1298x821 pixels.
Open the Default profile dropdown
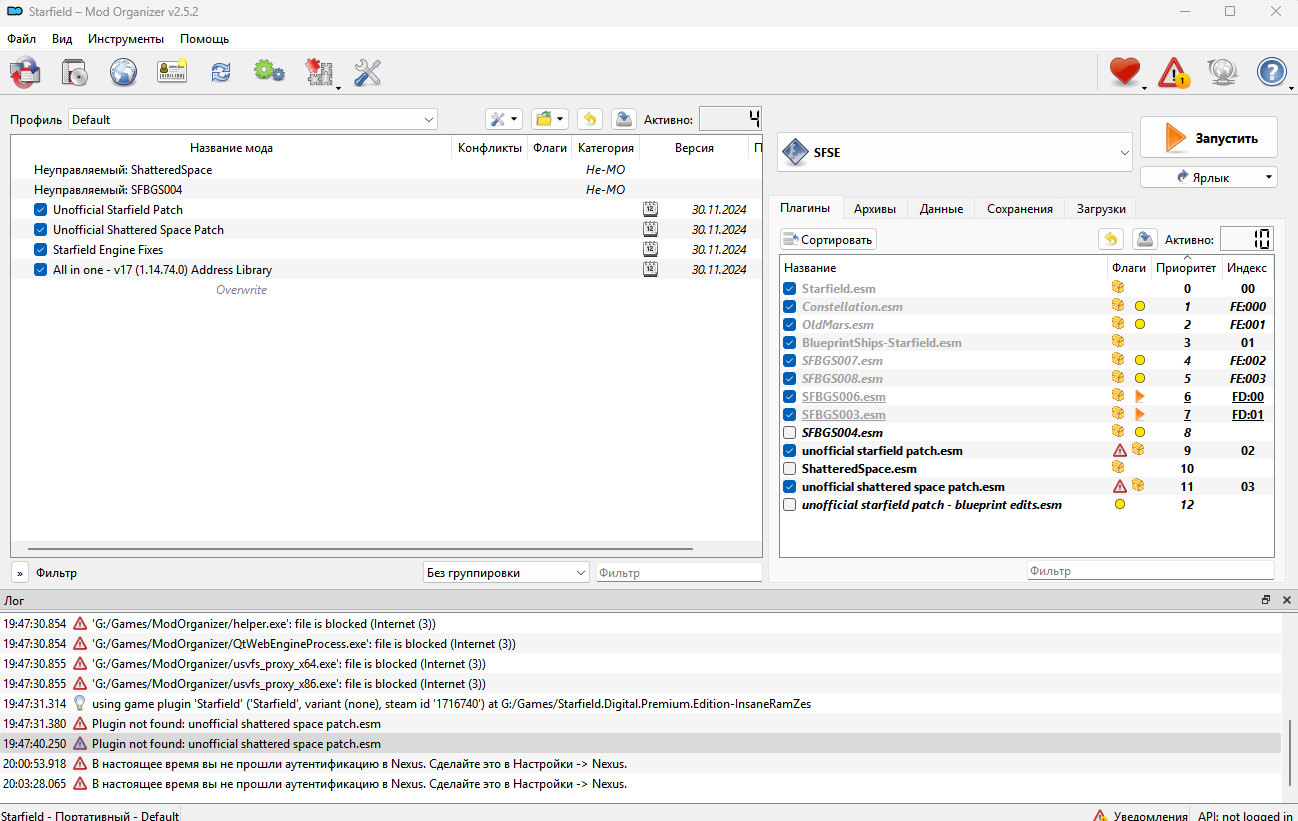coord(253,120)
